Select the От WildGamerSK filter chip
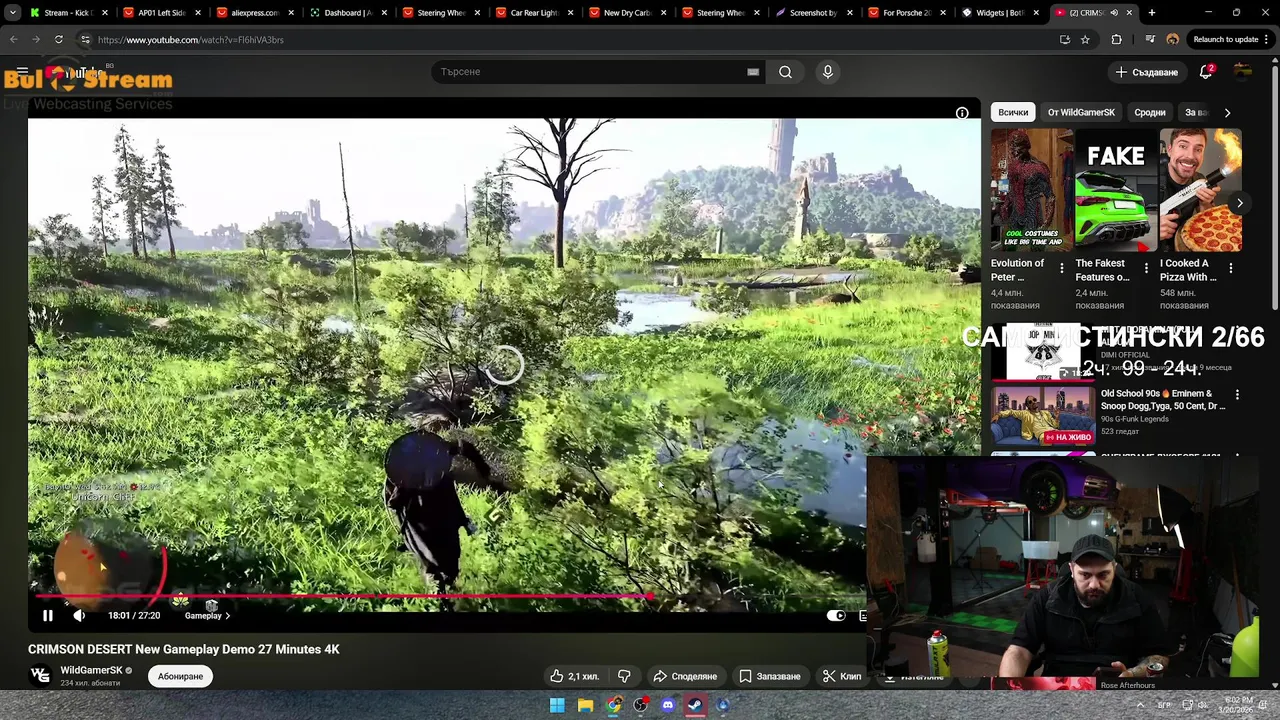The width and height of the screenshot is (1280, 720). click(1081, 113)
